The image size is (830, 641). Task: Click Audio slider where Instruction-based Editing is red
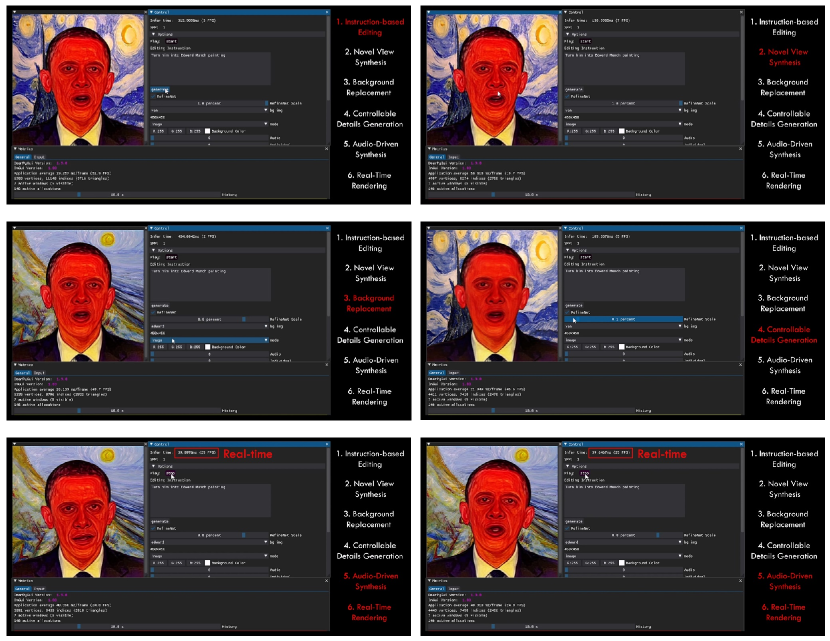209,138
